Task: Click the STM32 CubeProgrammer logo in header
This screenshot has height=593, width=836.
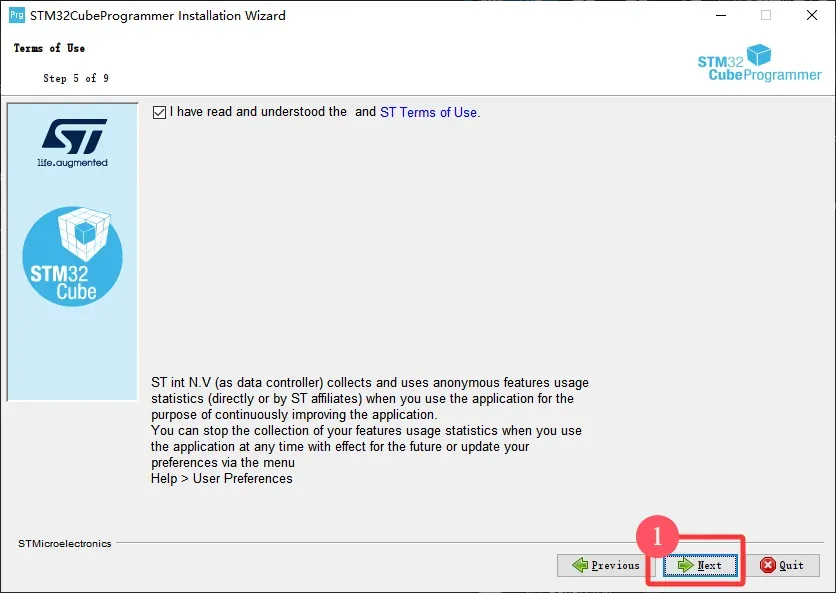Action: click(x=759, y=63)
